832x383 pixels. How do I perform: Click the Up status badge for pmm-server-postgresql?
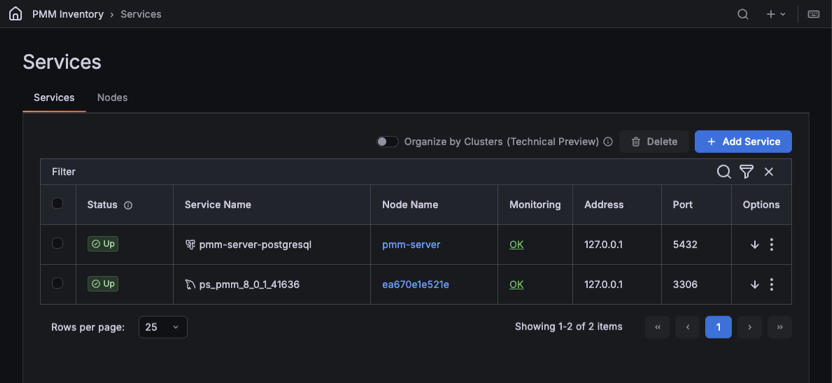click(103, 244)
